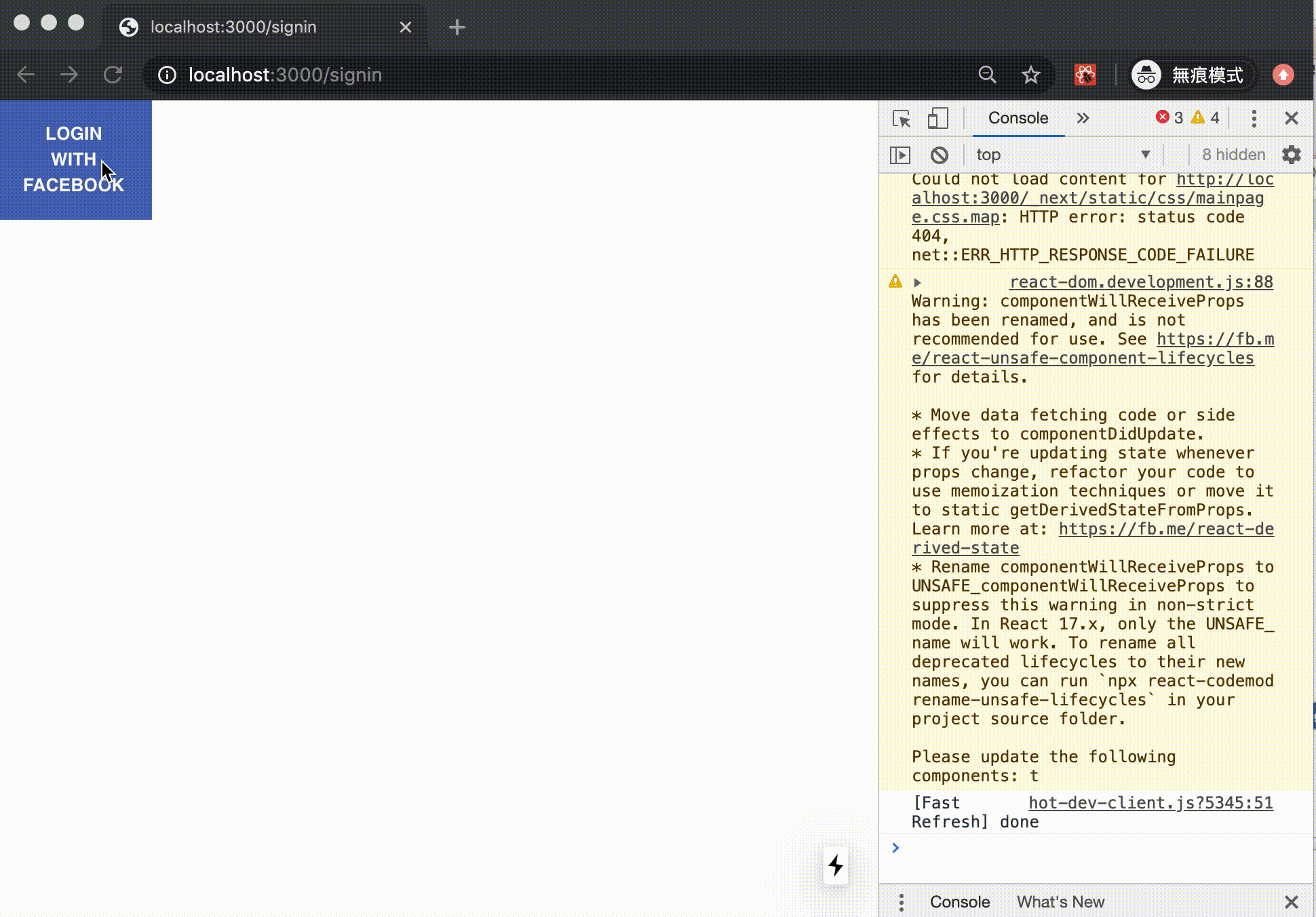Click the inspect element picker icon

coord(901,119)
